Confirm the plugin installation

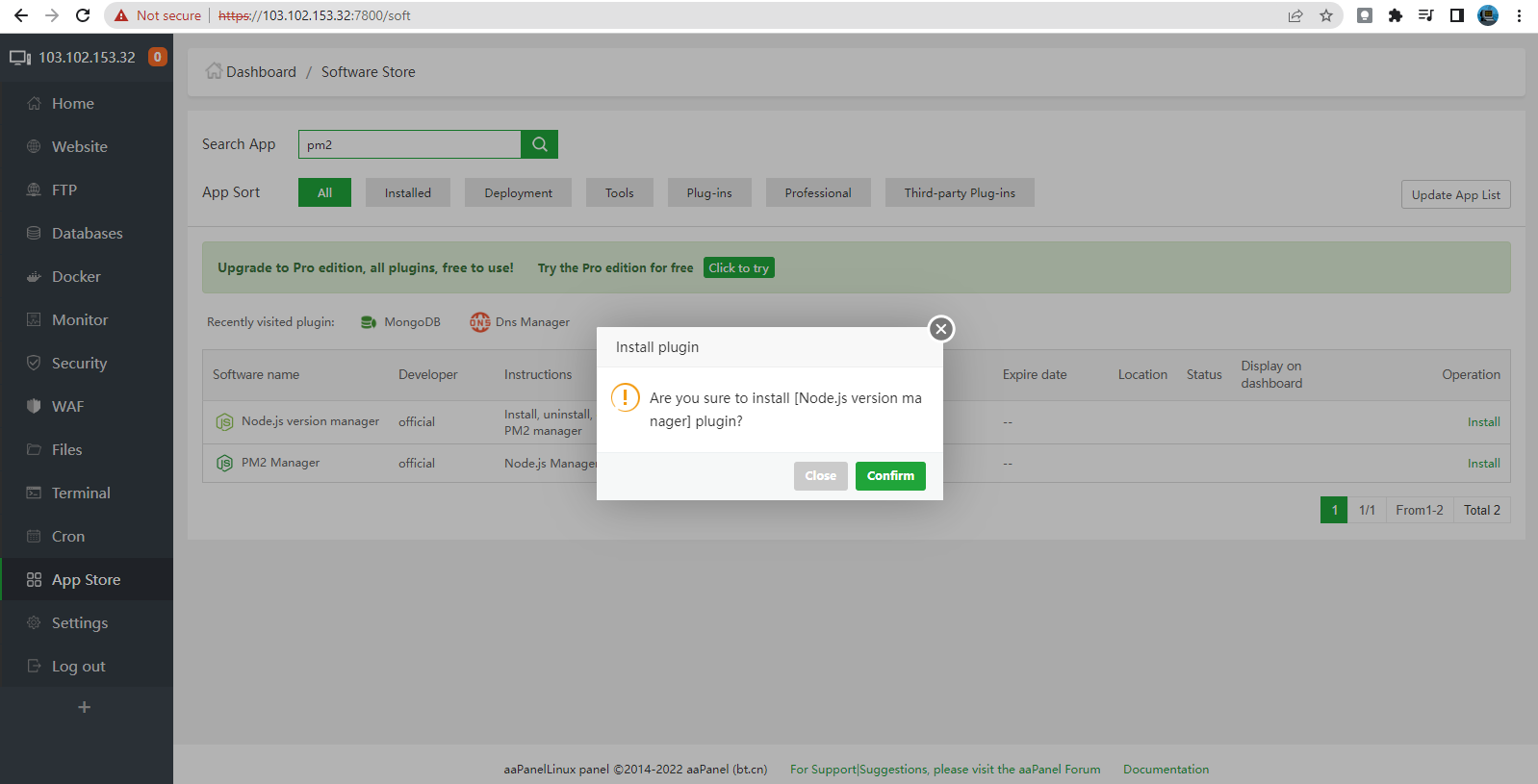[x=890, y=476]
